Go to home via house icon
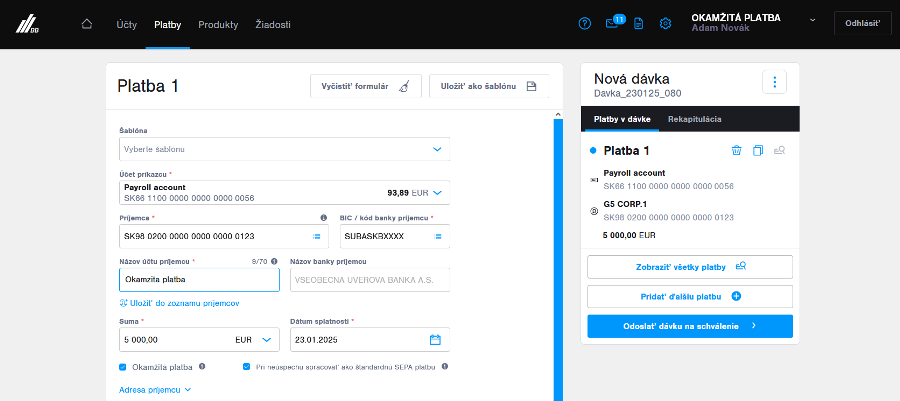Viewport: 900px width, 401px height. coord(87,24)
